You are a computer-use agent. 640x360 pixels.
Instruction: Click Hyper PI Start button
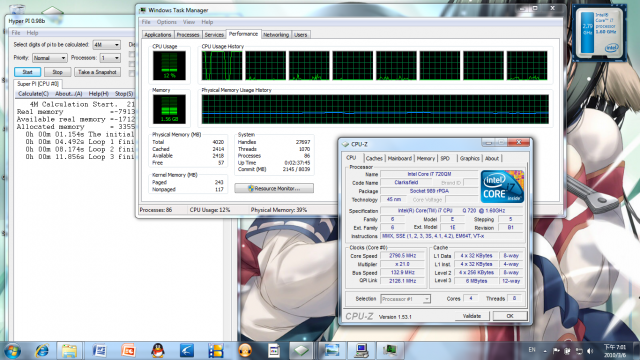pyautogui.click(x=27, y=72)
